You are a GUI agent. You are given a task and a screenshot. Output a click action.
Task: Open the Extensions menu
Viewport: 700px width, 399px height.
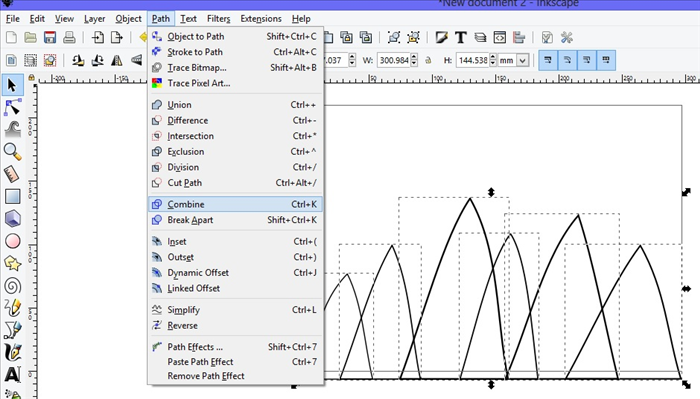(x=261, y=19)
